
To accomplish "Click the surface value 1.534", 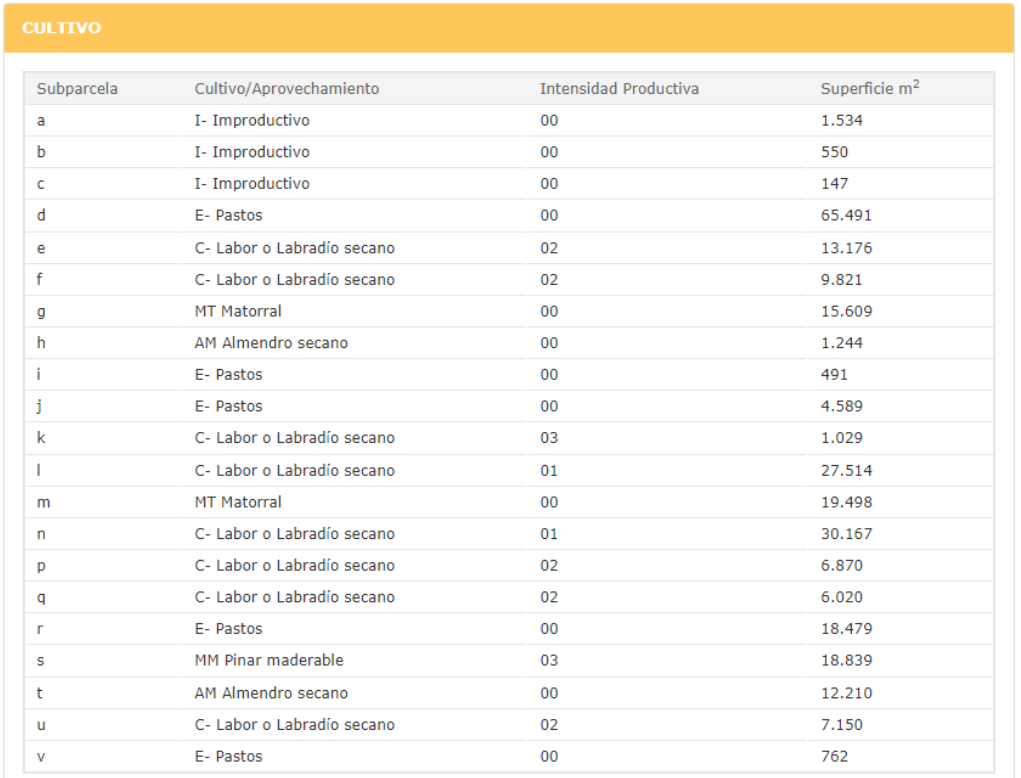I will [x=841, y=121].
